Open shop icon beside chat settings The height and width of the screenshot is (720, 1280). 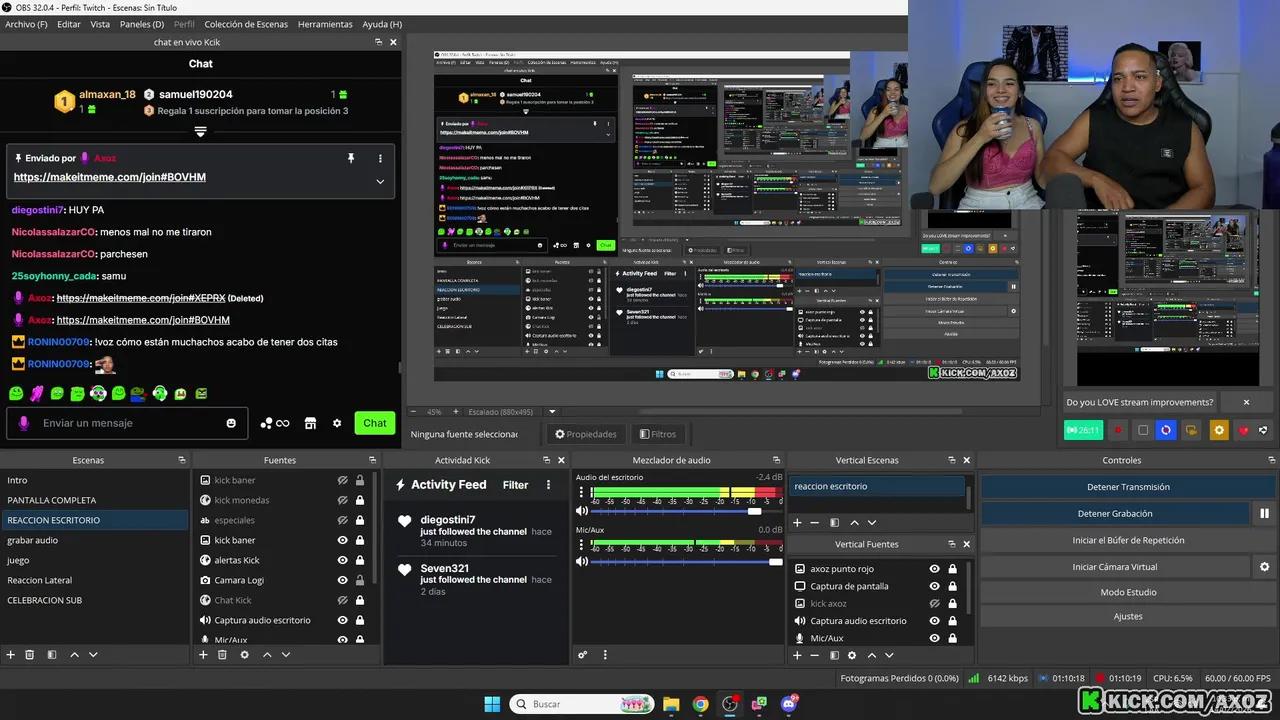[x=310, y=423]
